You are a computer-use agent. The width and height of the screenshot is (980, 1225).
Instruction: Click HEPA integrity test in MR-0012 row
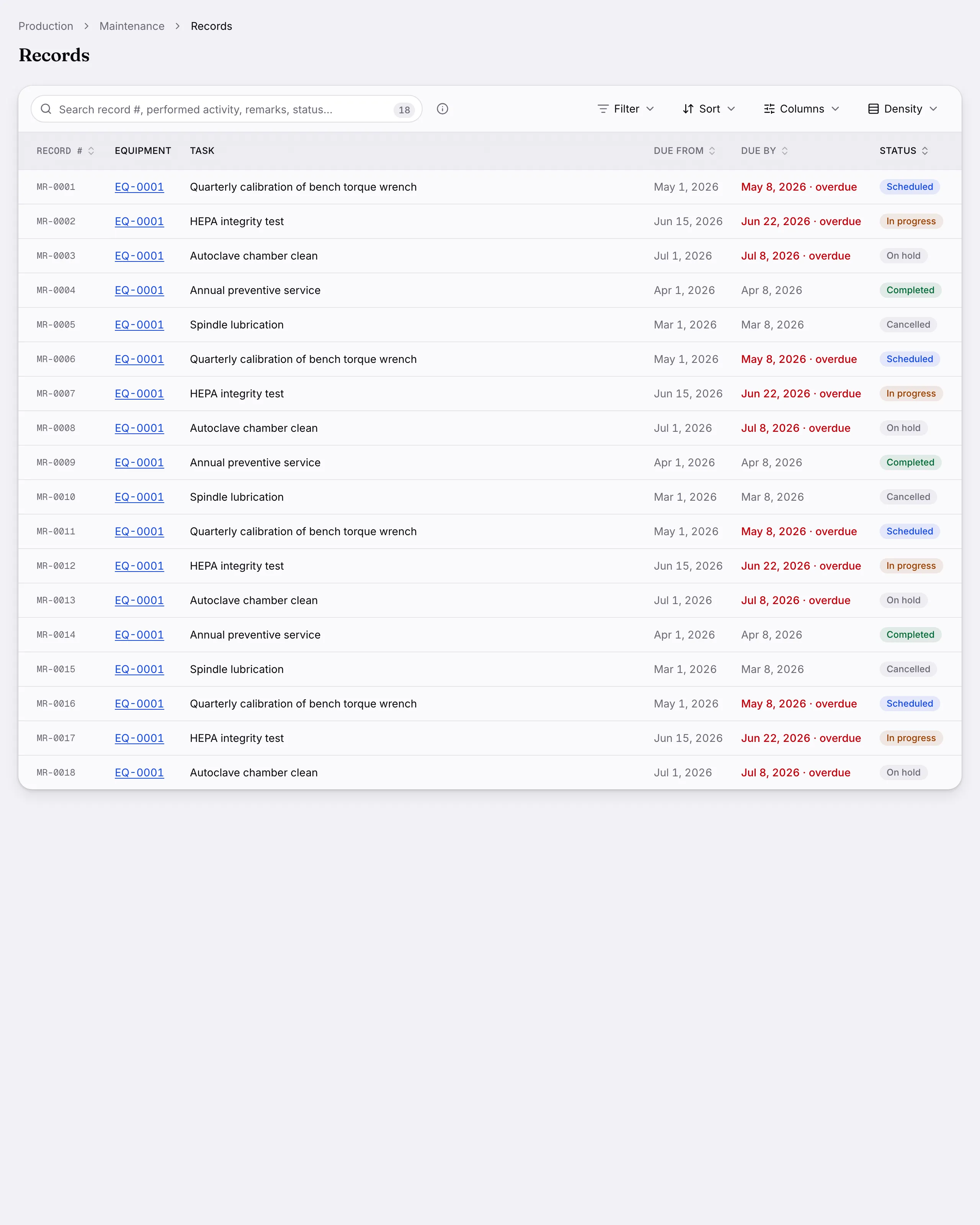point(237,566)
